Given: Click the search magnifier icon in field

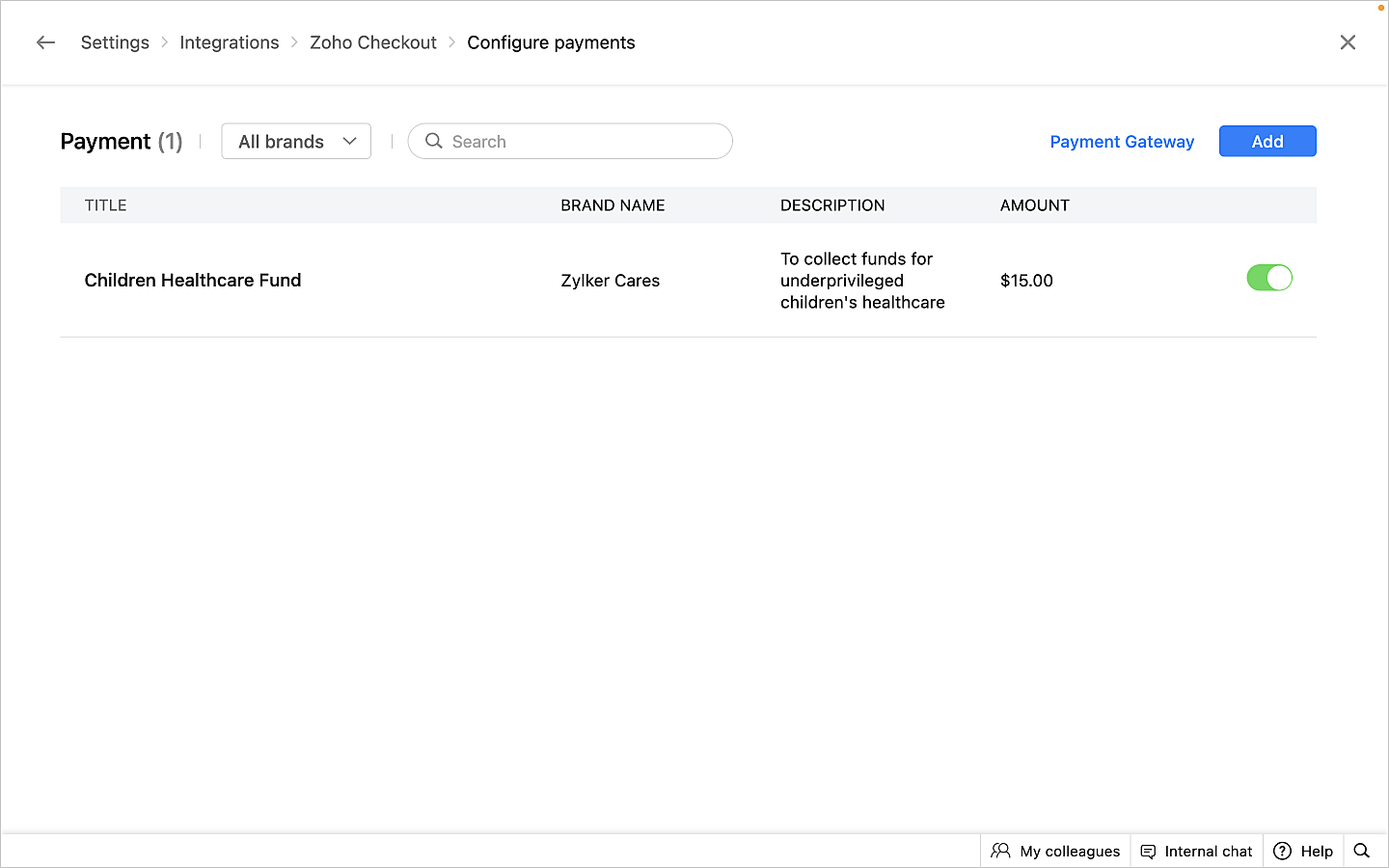Looking at the screenshot, I should [434, 142].
